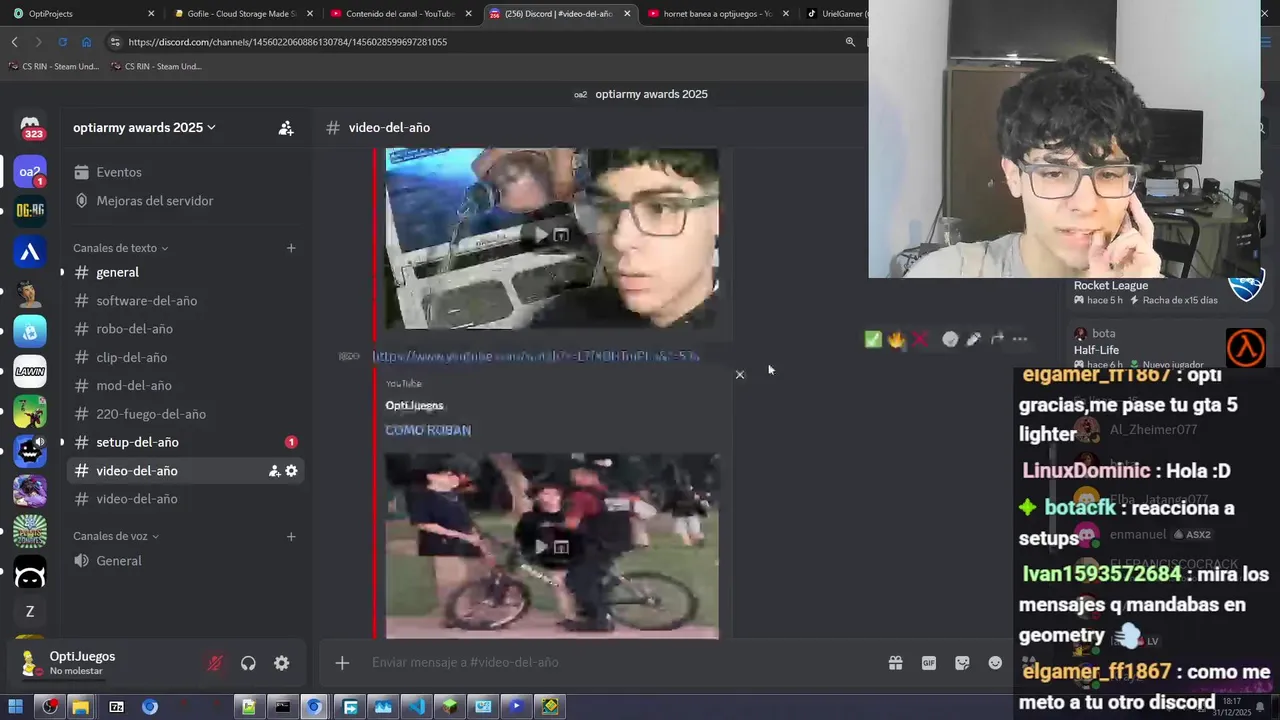Switch to Gofile Cloud Storage tab

tap(242, 14)
